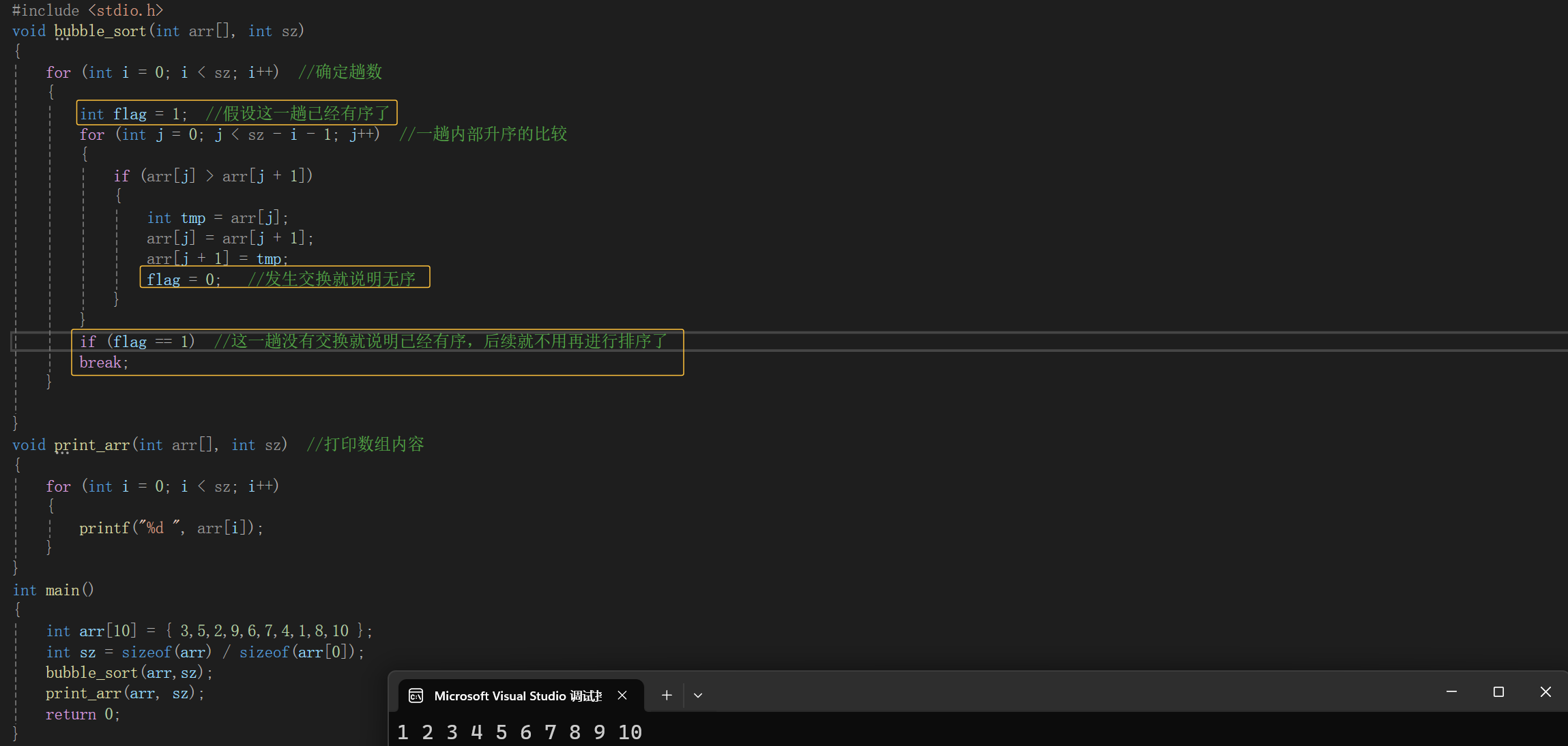Expand the terminal profile dropdown chevron
Image resolution: width=1568 pixels, height=746 pixels.
[697, 695]
